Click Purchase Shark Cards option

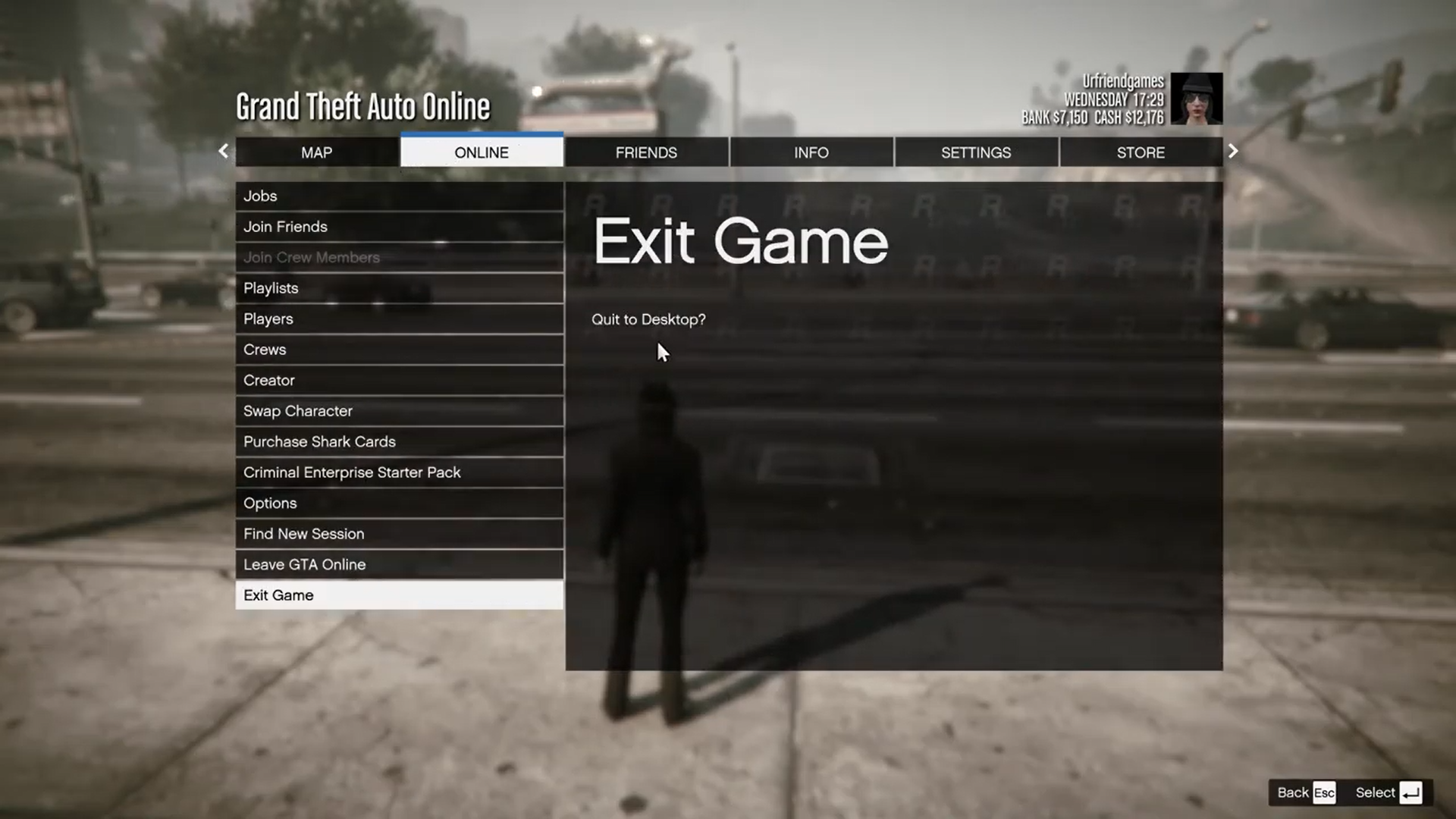point(319,441)
